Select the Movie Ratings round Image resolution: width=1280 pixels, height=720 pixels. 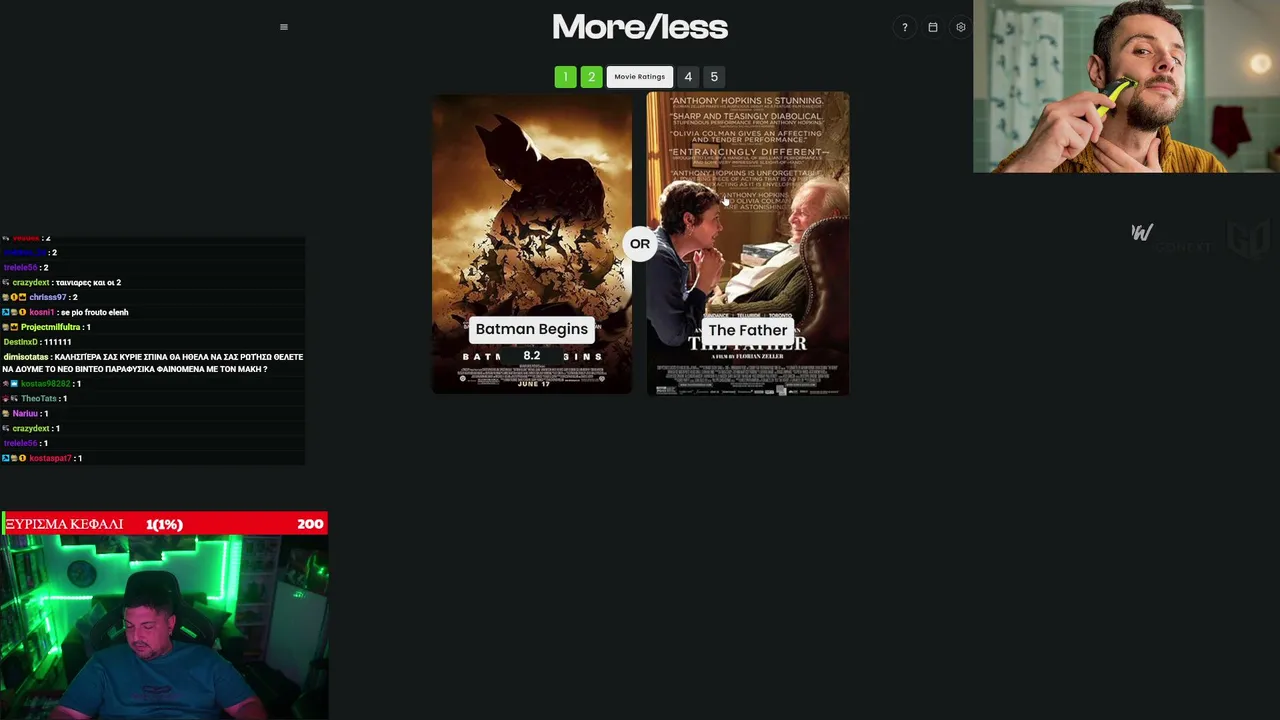(640, 77)
